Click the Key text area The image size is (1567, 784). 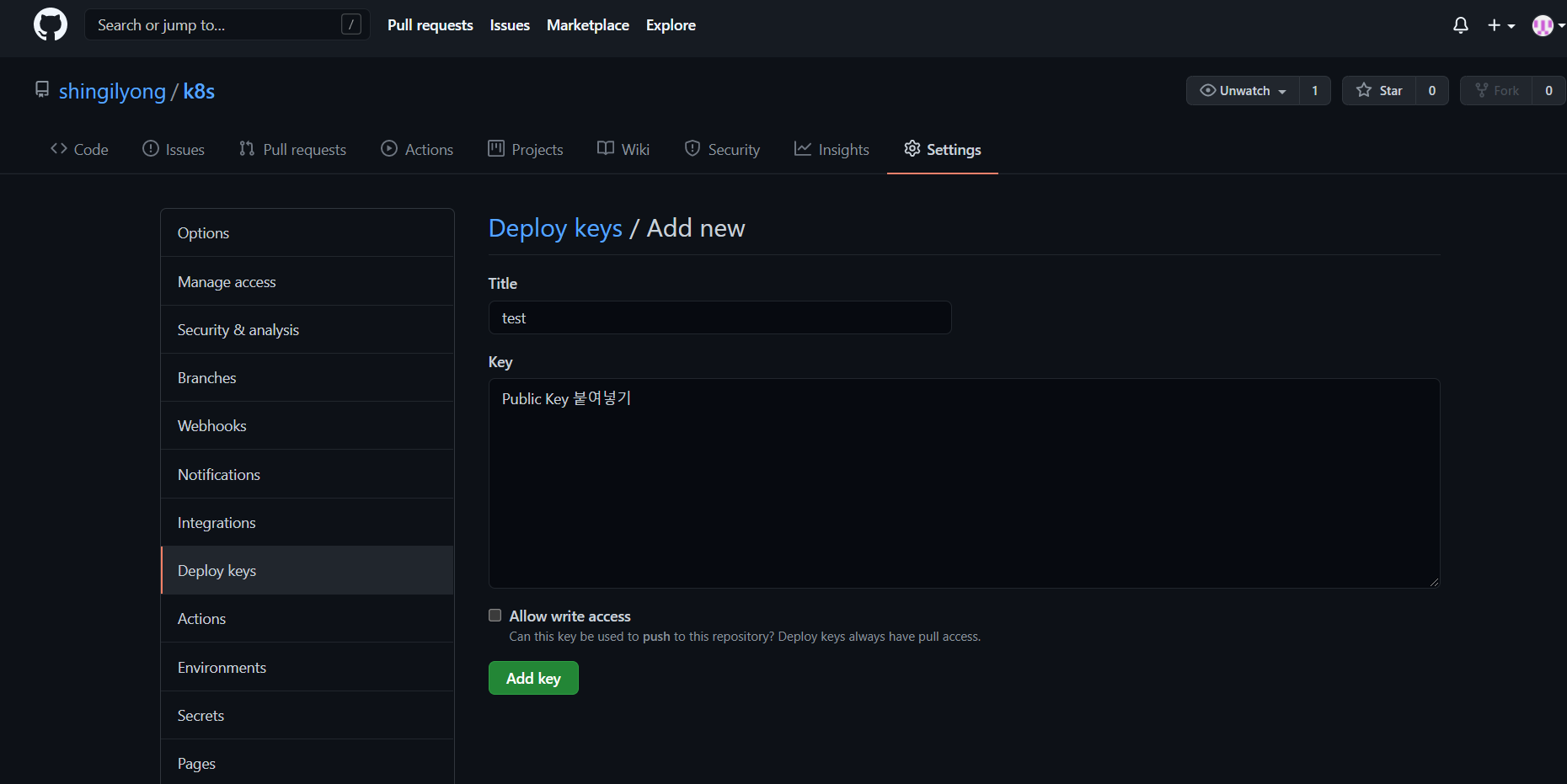pos(965,483)
